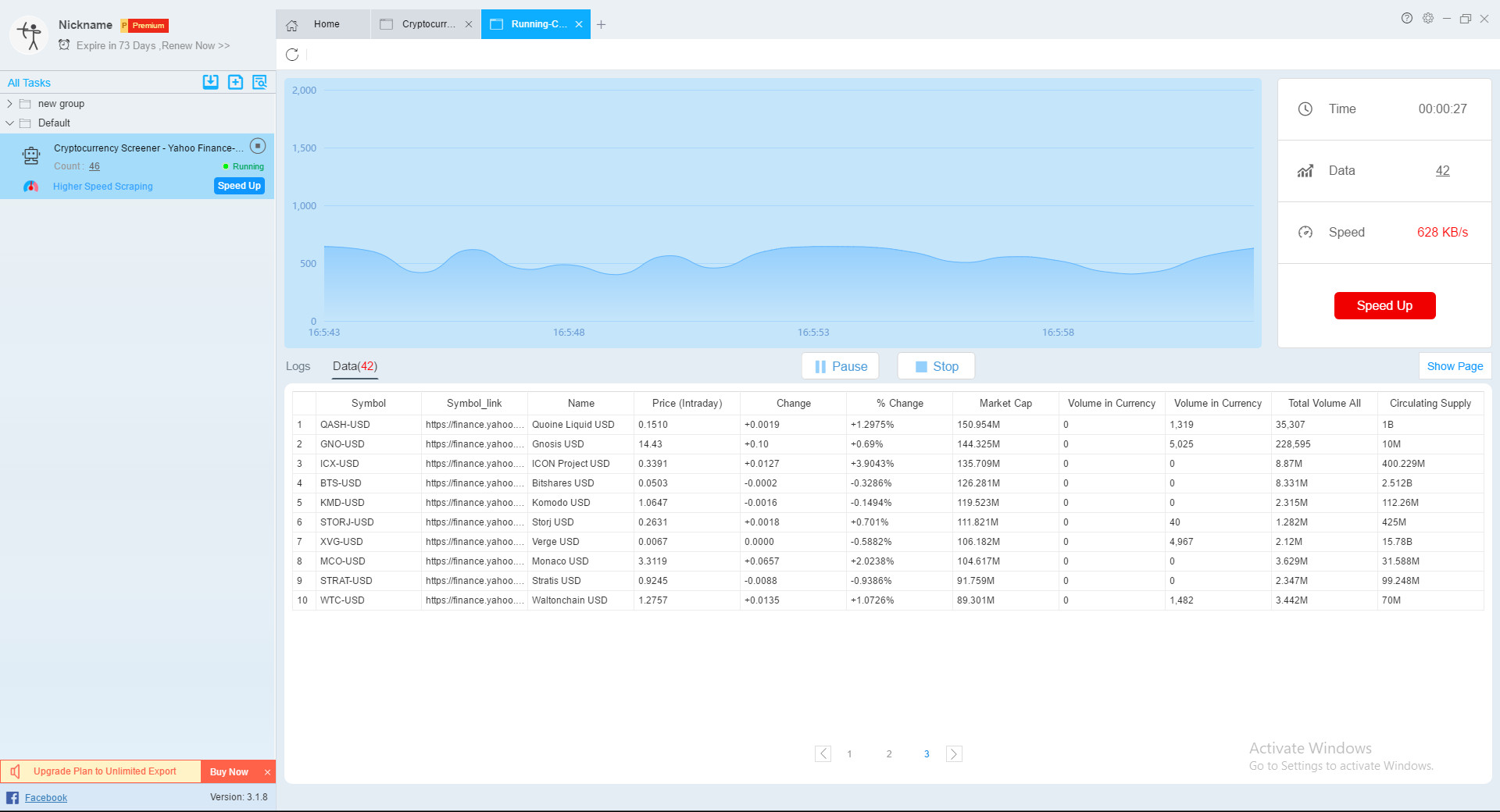The width and height of the screenshot is (1500, 812).
Task: Click the Market Cap column header
Action: coord(1005,404)
